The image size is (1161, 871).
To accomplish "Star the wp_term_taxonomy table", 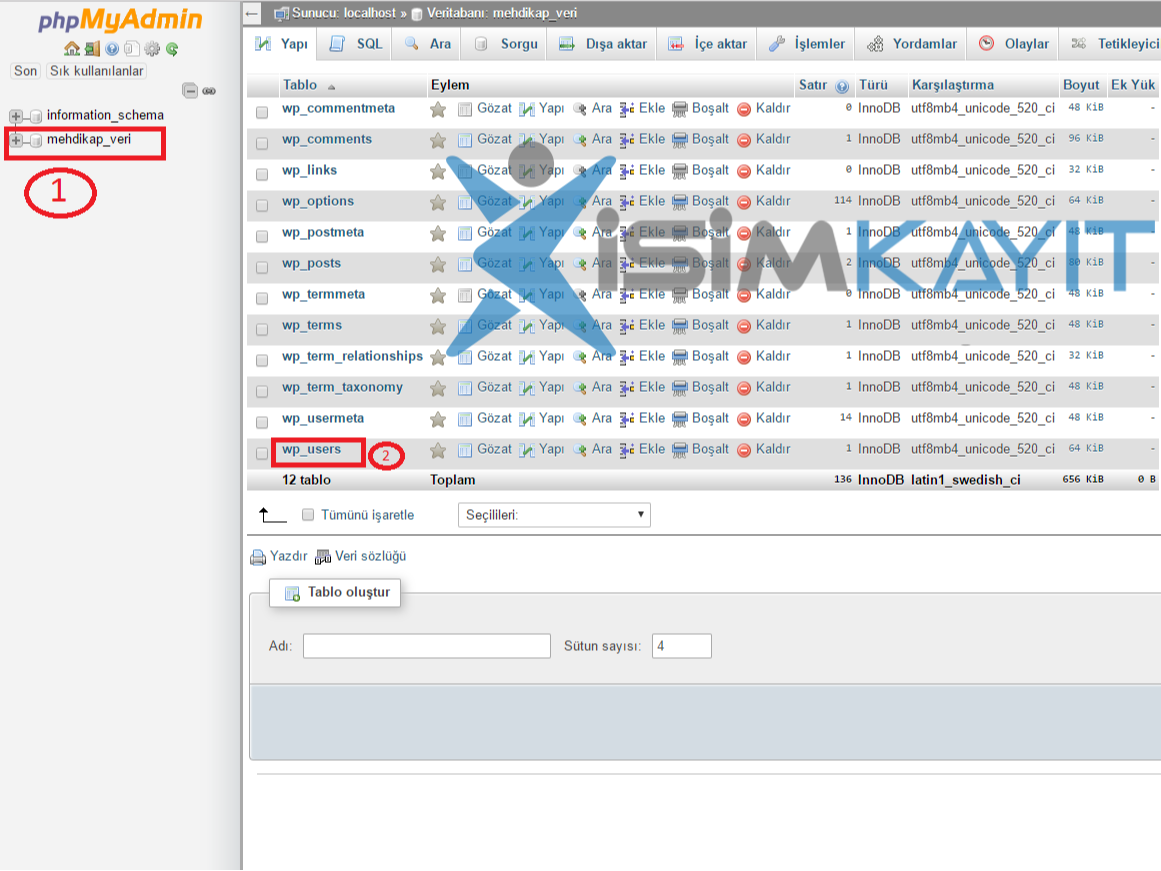I will click(x=438, y=388).
